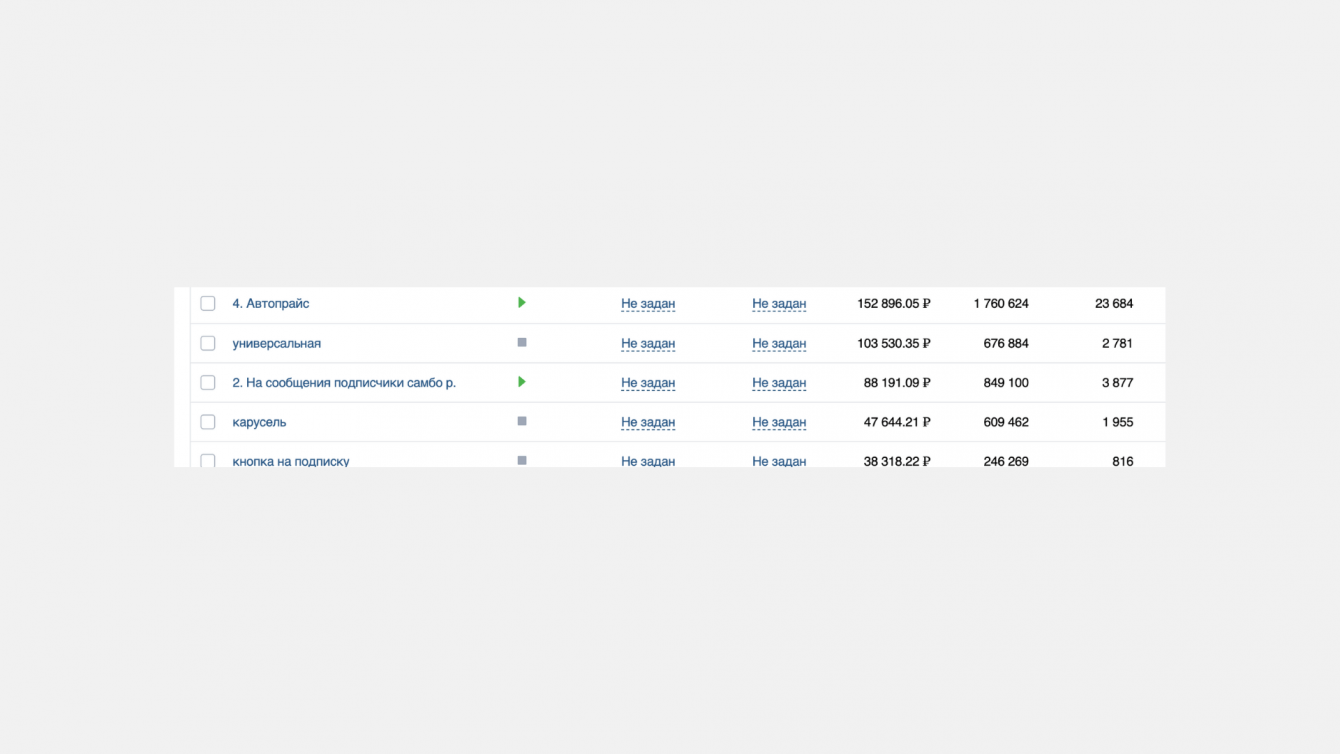Image resolution: width=1340 pixels, height=754 pixels.
Task: Click the left Не задан limit for 4. Автопрайс
Action: tap(648, 304)
